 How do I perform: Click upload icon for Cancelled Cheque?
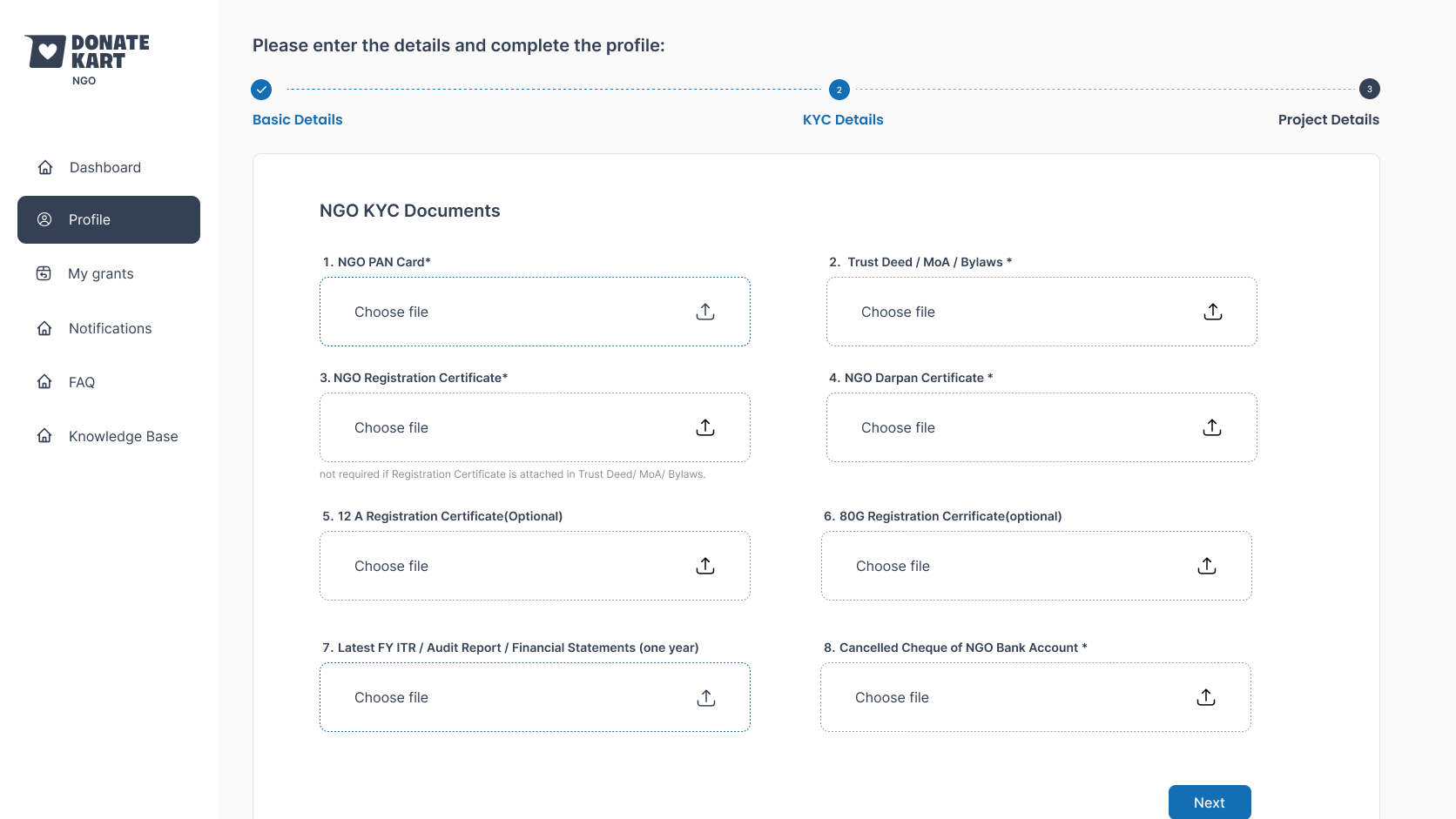(1206, 697)
